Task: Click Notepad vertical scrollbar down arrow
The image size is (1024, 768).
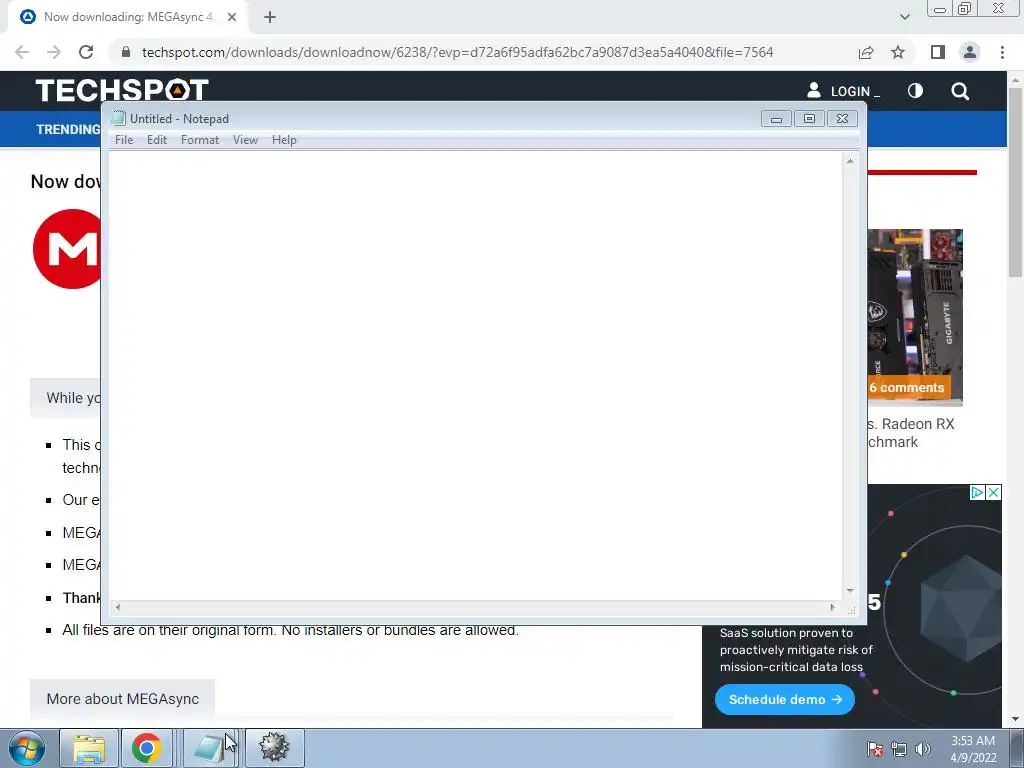Action: (x=850, y=591)
